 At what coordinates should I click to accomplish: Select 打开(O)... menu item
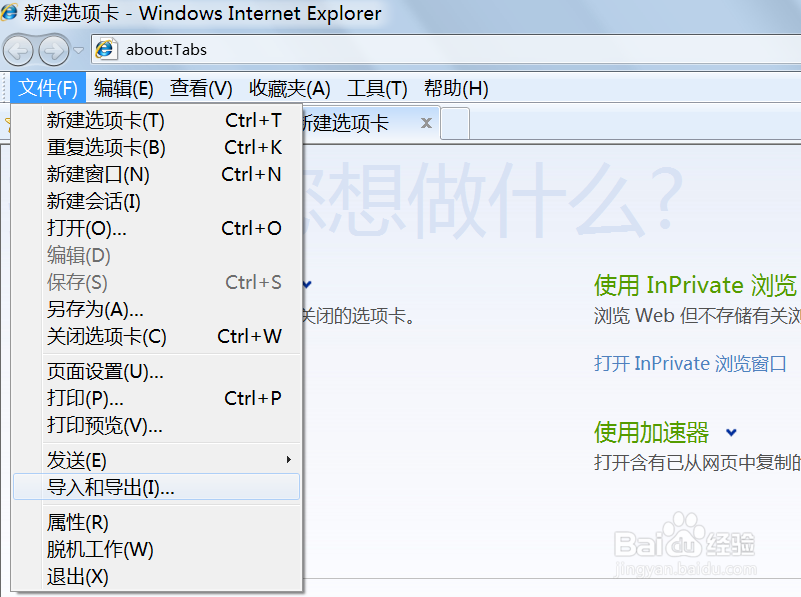[156, 228]
